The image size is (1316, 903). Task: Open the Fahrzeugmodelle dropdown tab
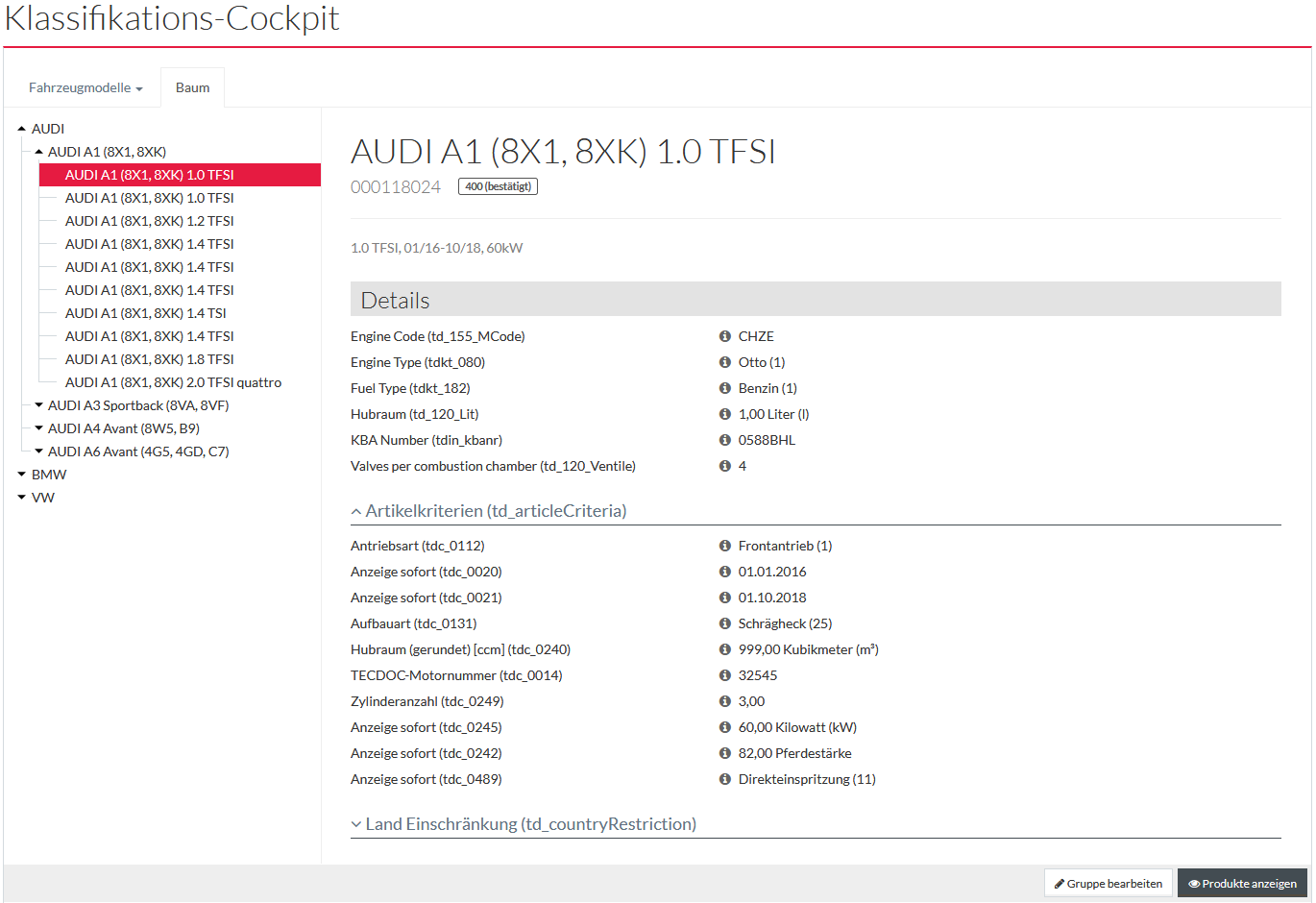(x=85, y=87)
